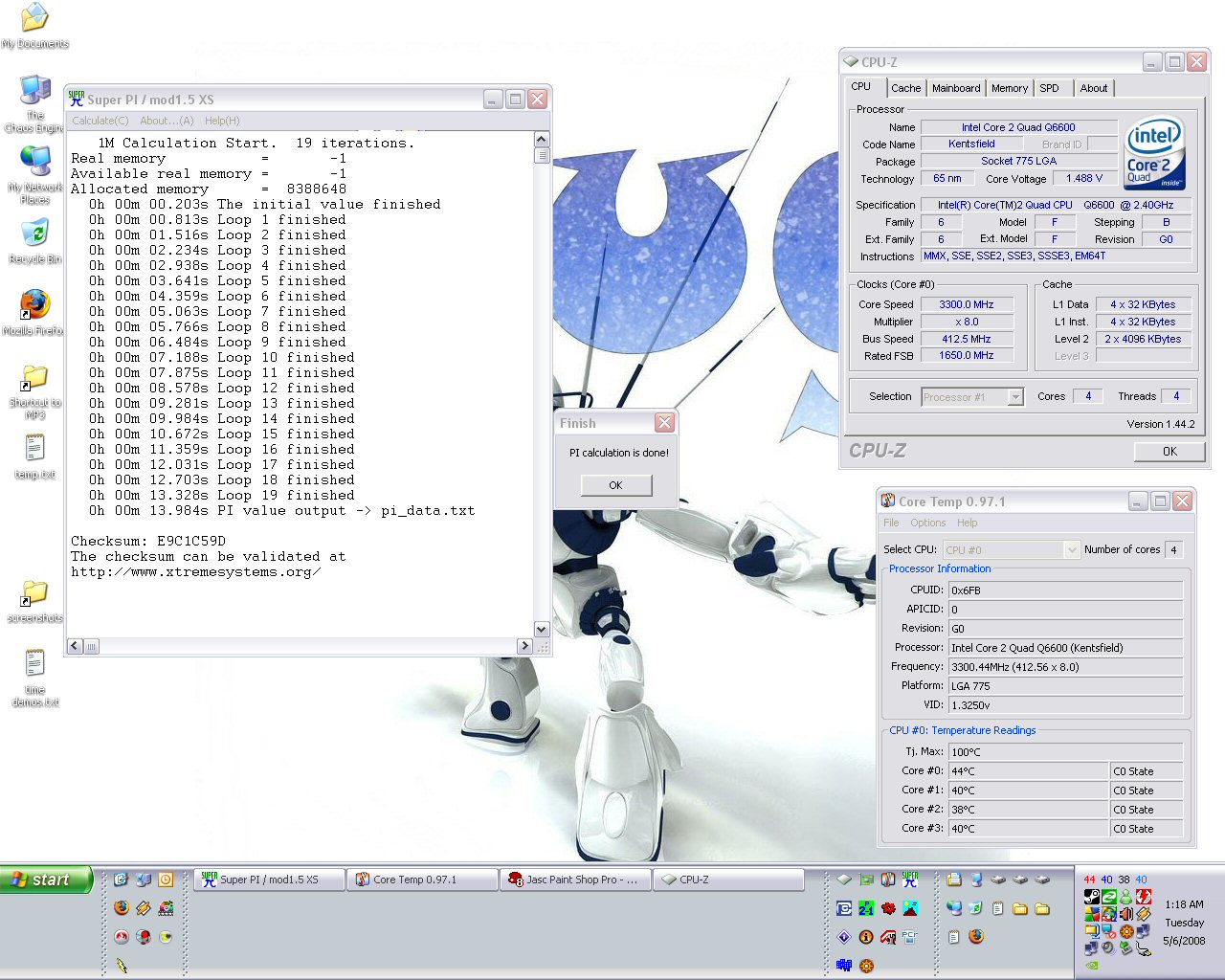The height and width of the screenshot is (980, 1225).
Task: Click the Frequency field in Core Temp
Action: pos(1065,667)
